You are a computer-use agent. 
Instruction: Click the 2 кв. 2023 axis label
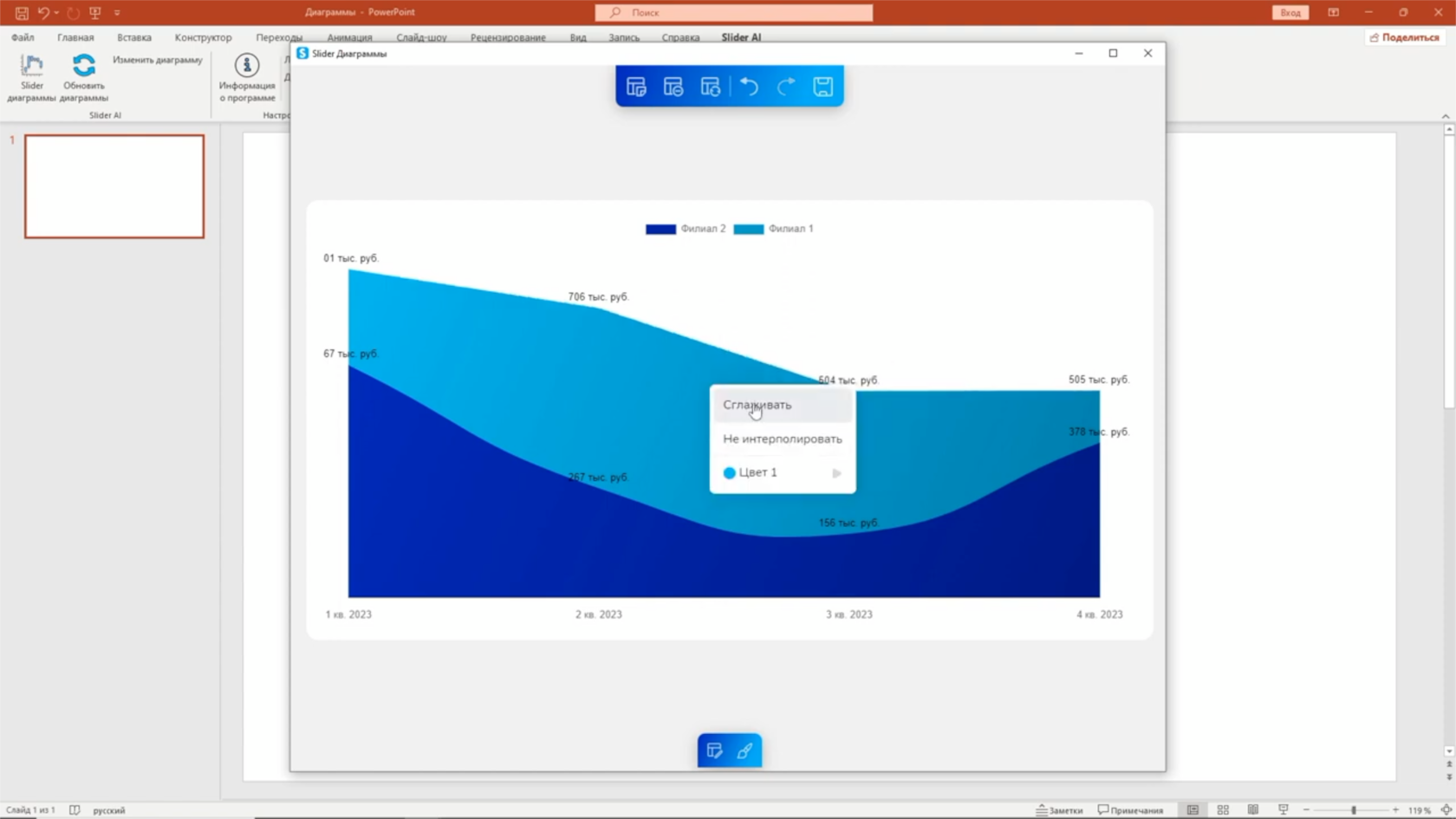click(599, 614)
